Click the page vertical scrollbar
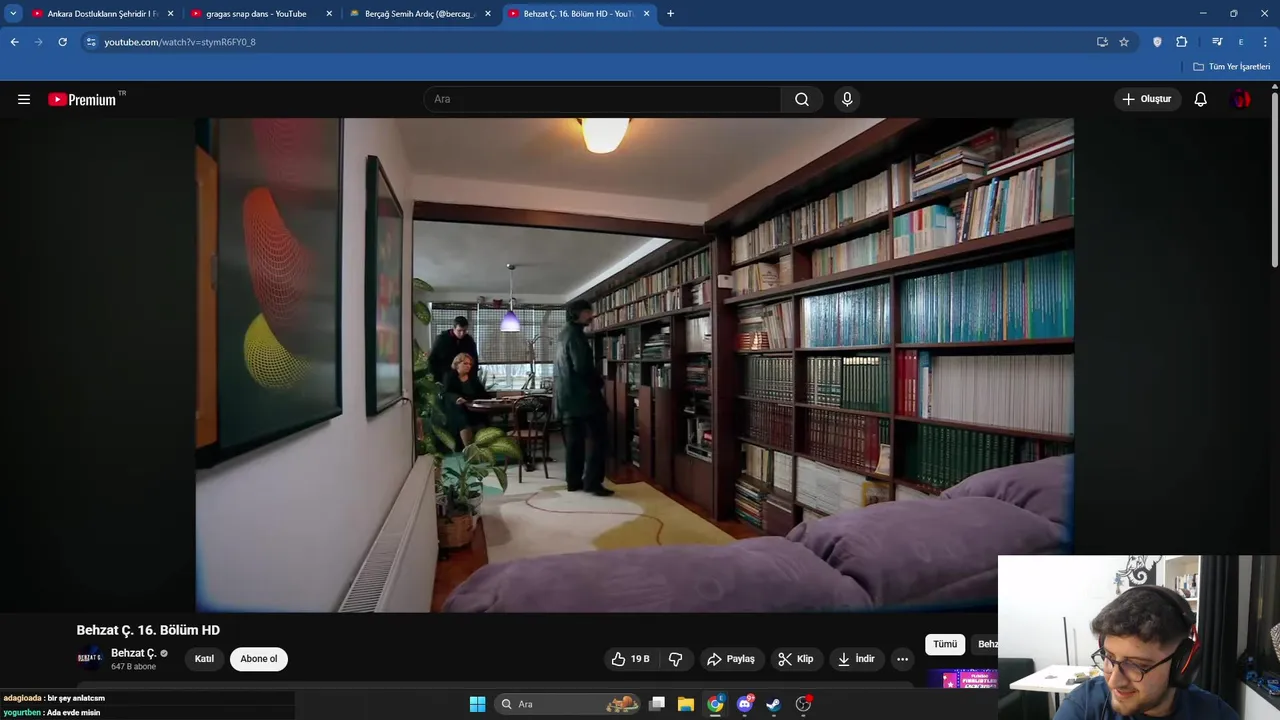1280x720 pixels. (x=1275, y=180)
